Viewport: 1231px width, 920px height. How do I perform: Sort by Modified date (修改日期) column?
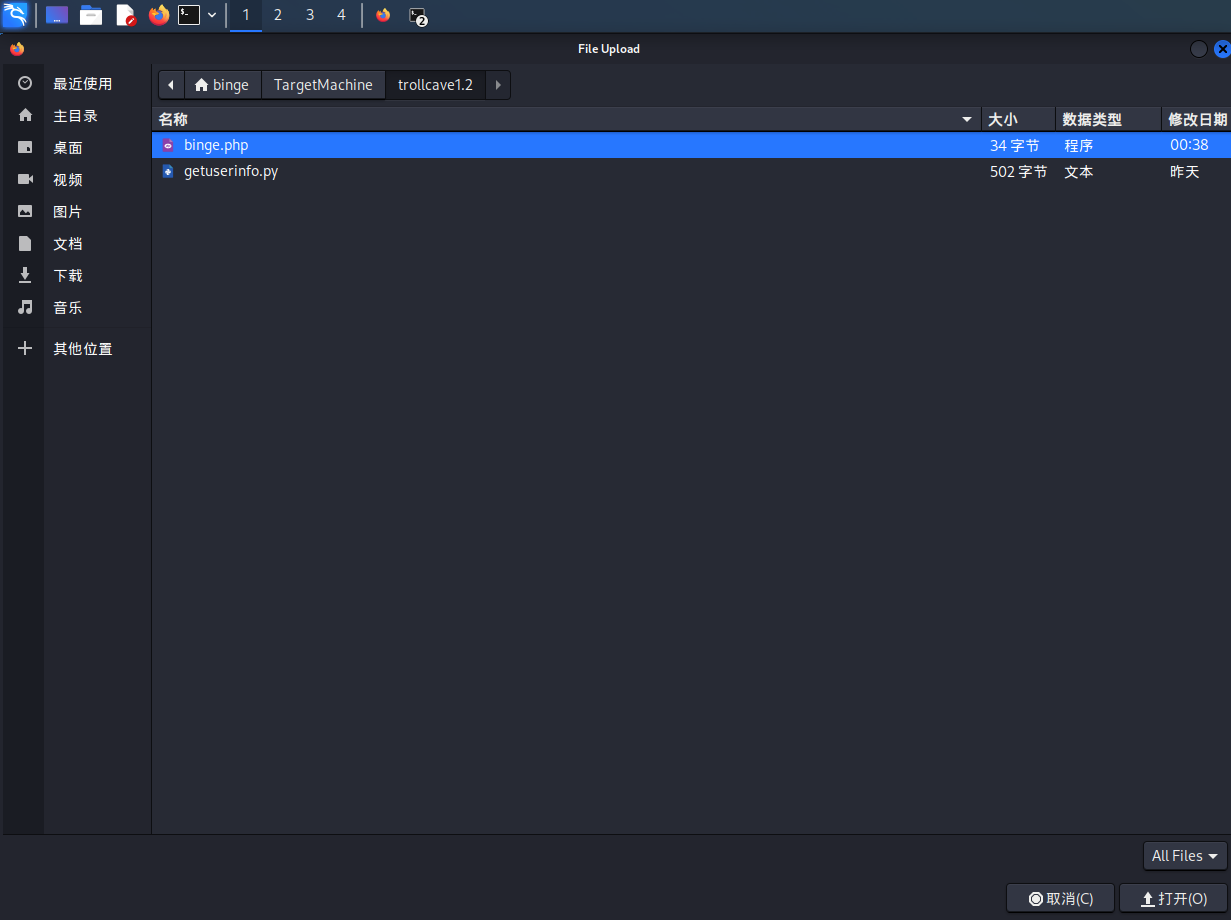pyautogui.click(x=1196, y=120)
